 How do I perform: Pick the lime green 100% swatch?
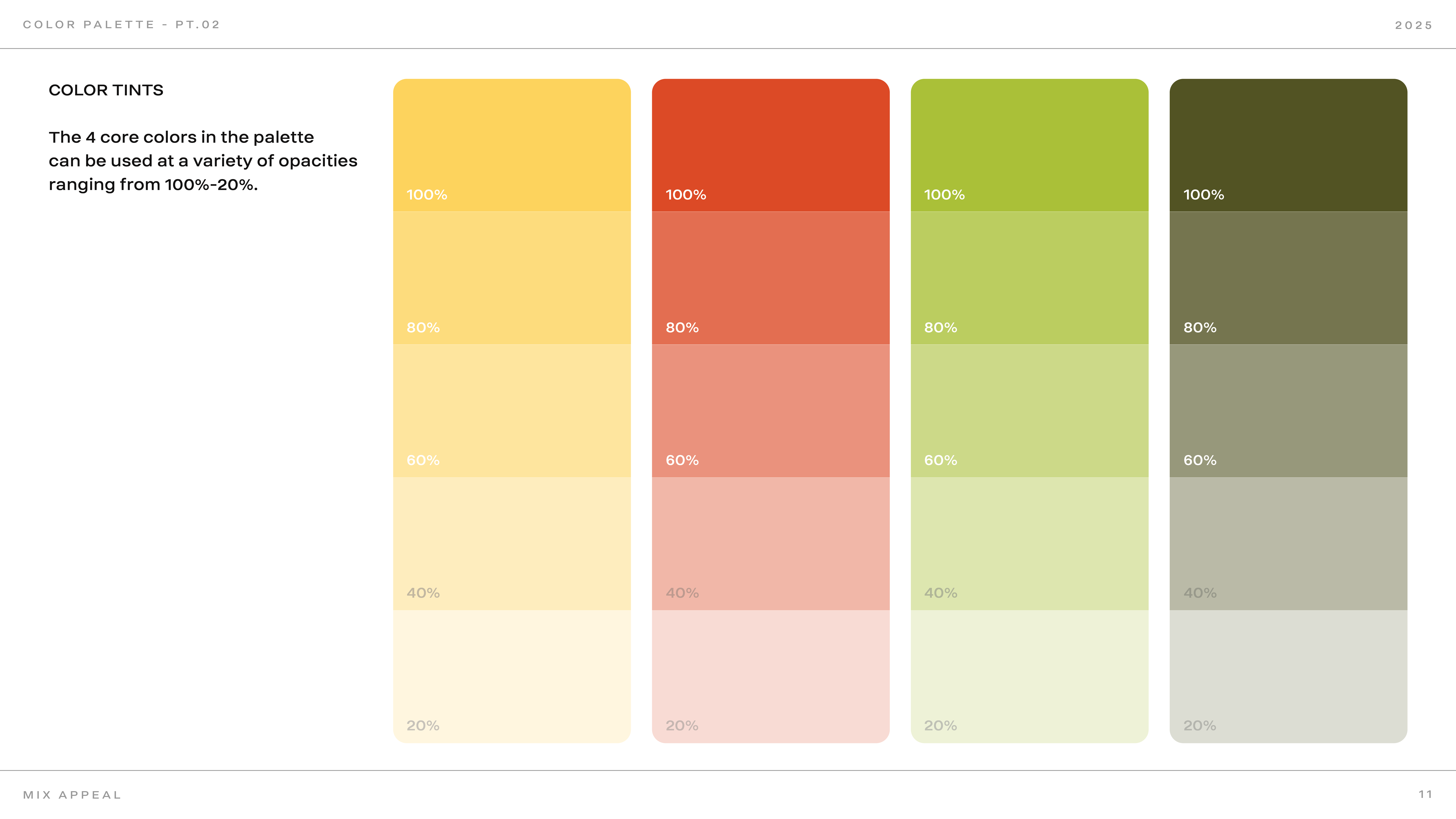1029,145
